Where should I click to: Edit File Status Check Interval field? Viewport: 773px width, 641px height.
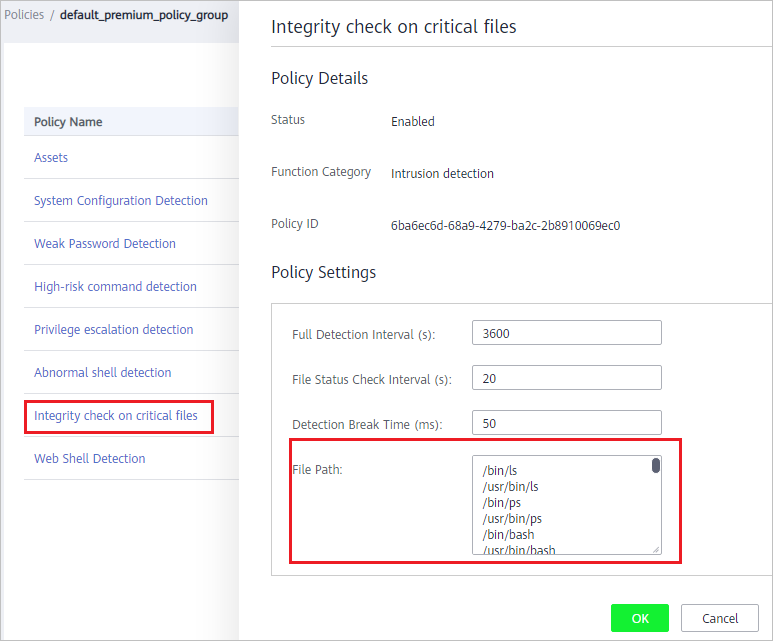(566, 378)
